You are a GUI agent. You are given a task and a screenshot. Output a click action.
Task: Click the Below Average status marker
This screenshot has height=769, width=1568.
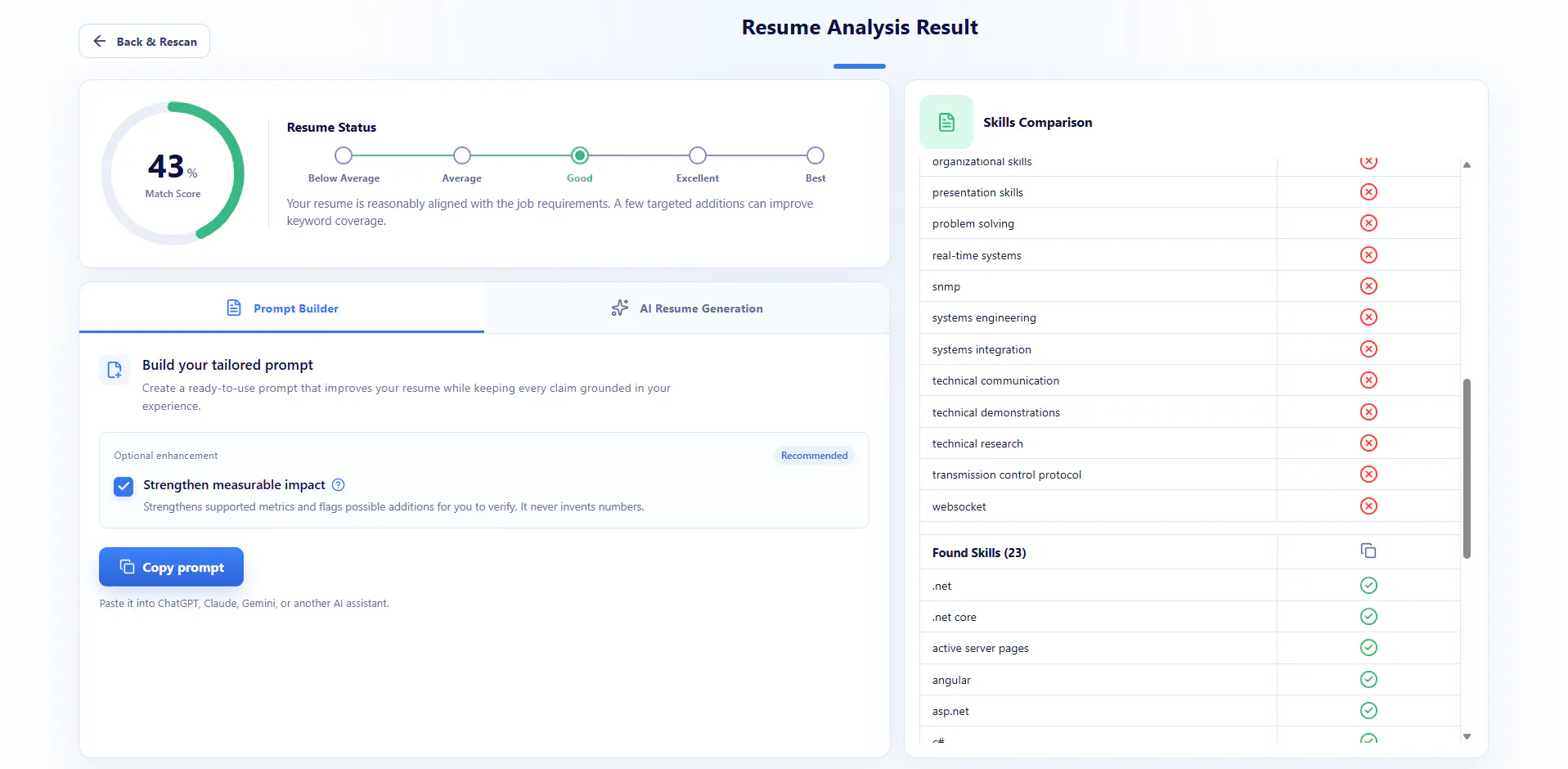[344, 155]
